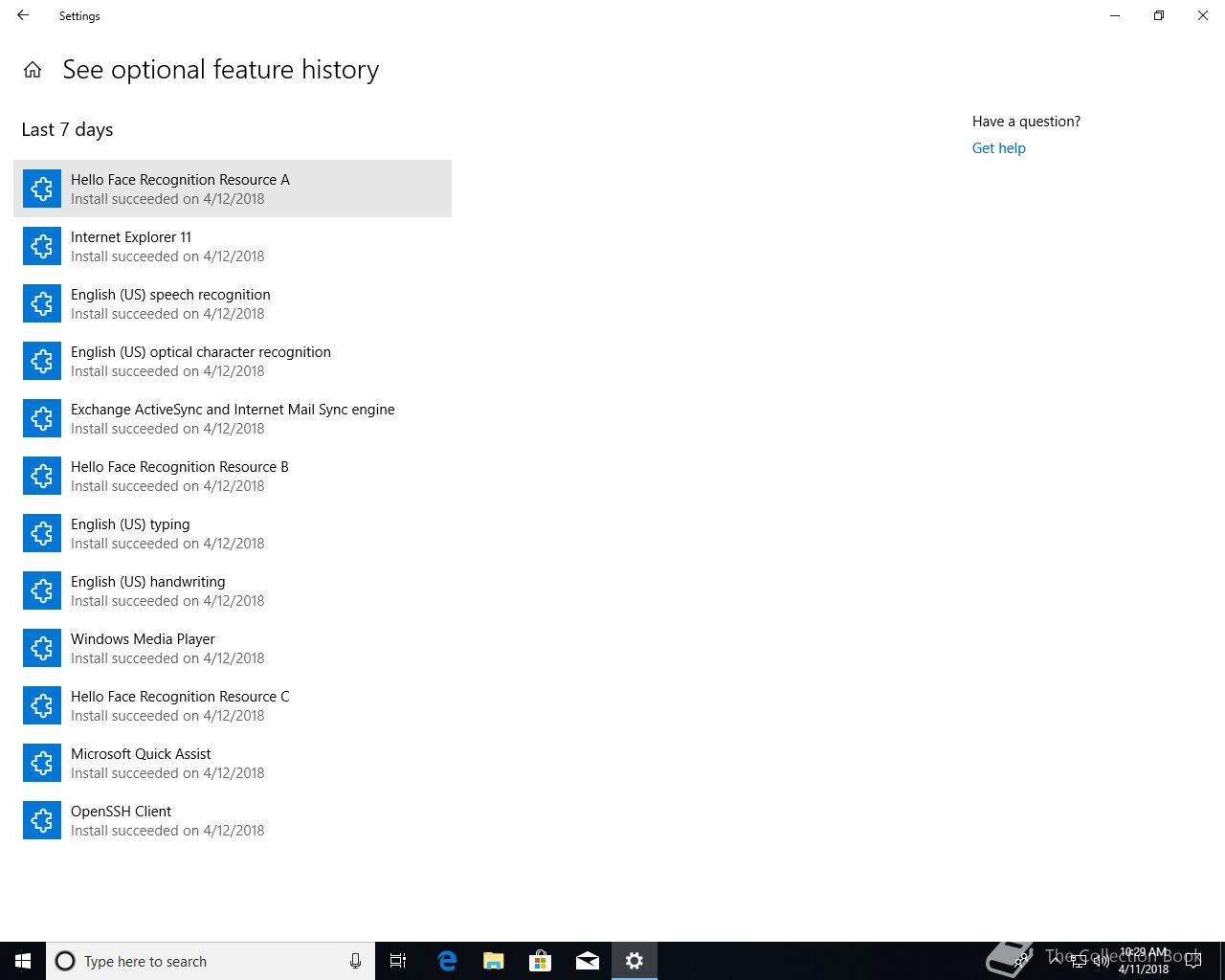Click puzzle icon beside Hello Face Recognition Resource B
The height and width of the screenshot is (980, 1225).
(42, 476)
